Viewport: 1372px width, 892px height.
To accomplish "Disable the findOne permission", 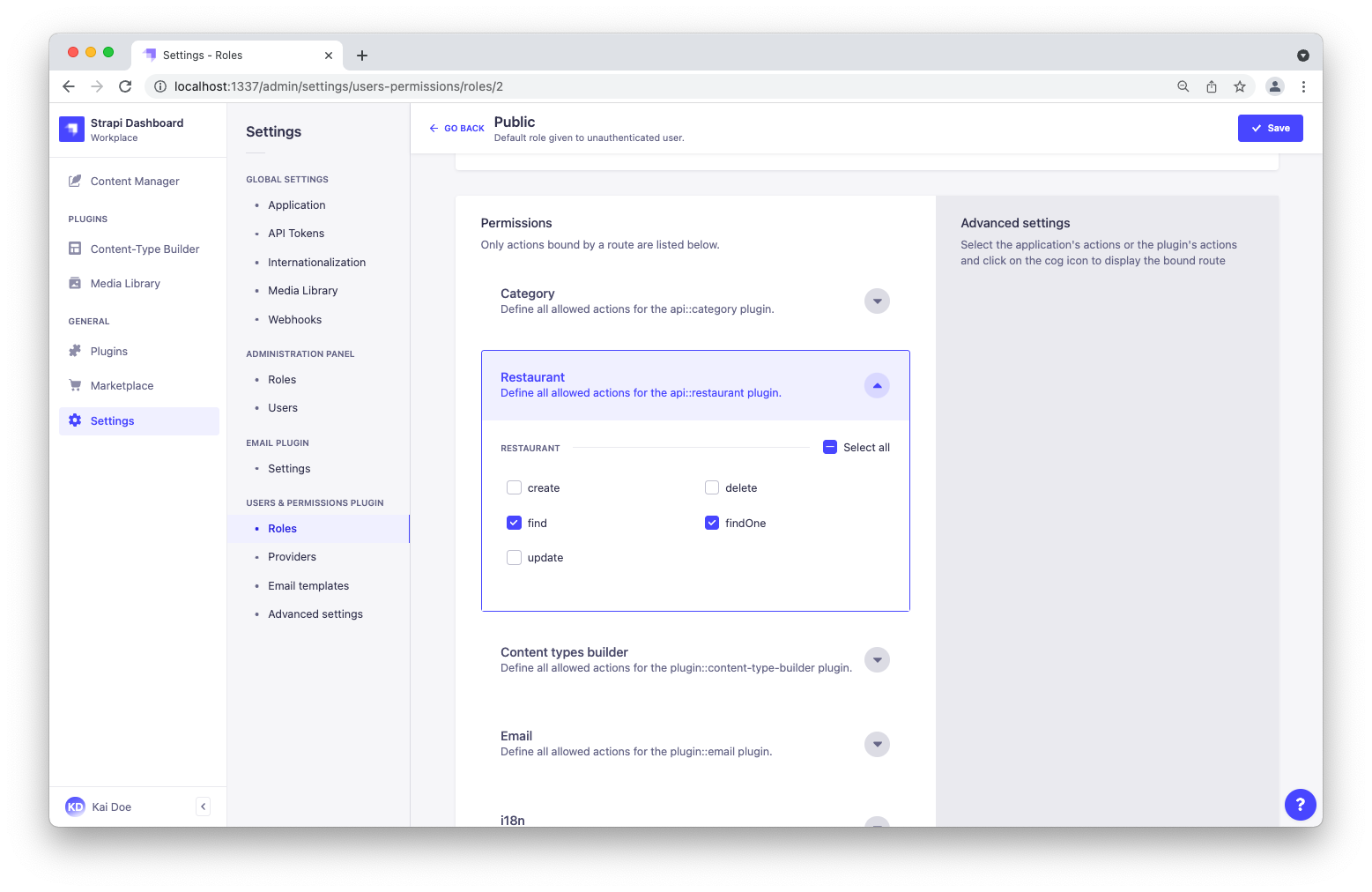I will coord(712,523).
